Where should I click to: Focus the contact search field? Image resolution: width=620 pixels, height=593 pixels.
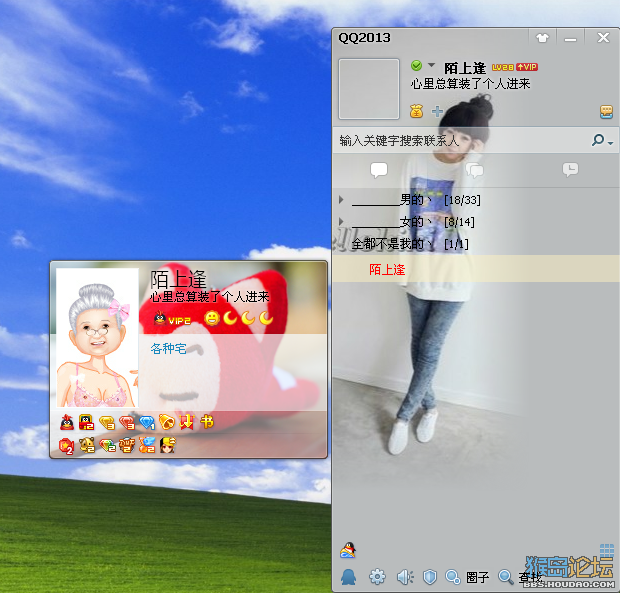(x=461, y=140)
